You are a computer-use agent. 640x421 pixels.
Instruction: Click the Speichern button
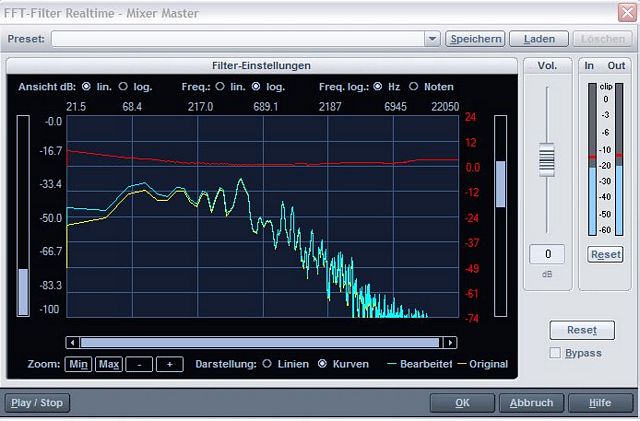point(475,39)
